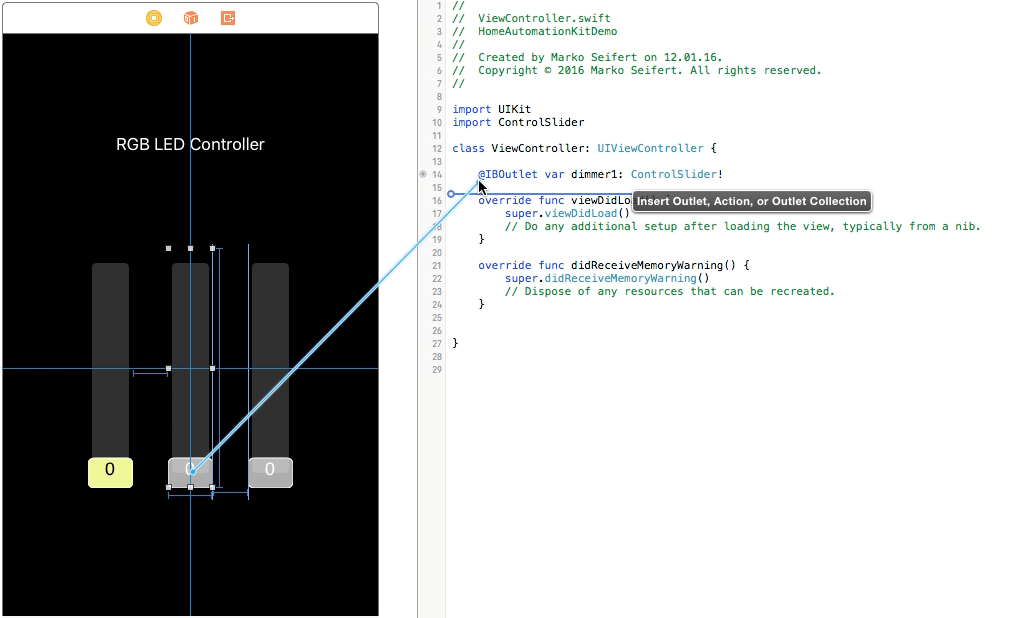Click the First Responder orange cube icon
The image size is (1011, 618).
pyautogui.click(x=190, y=17)
